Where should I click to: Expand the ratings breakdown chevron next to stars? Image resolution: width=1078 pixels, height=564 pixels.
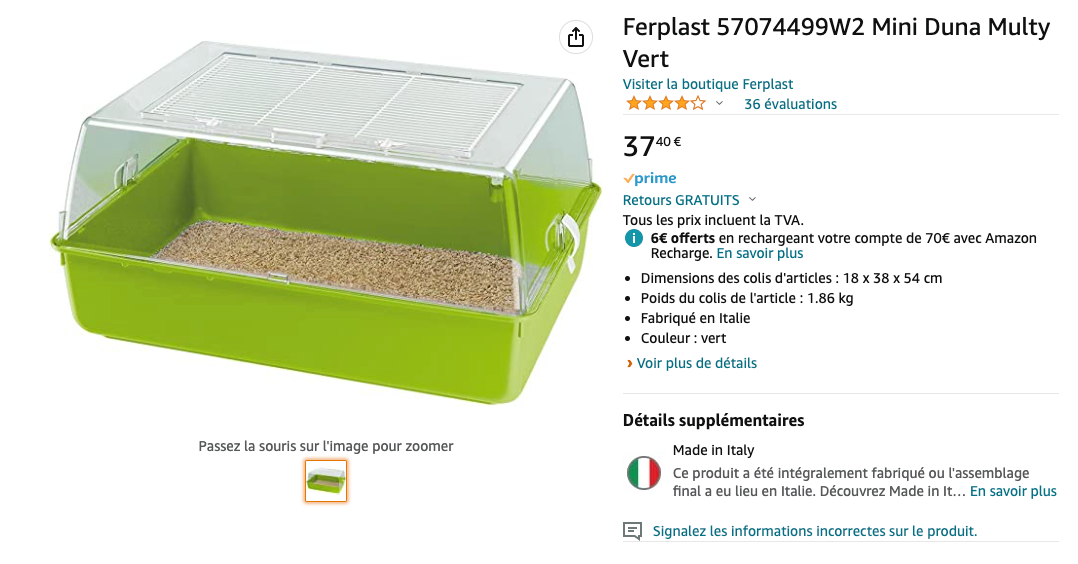719,104
